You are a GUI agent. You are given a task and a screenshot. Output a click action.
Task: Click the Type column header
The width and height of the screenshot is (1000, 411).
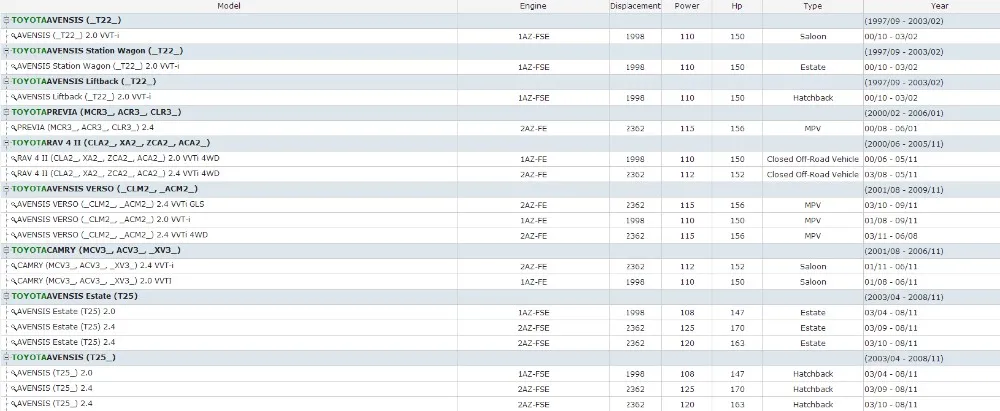tap(812, 6)
